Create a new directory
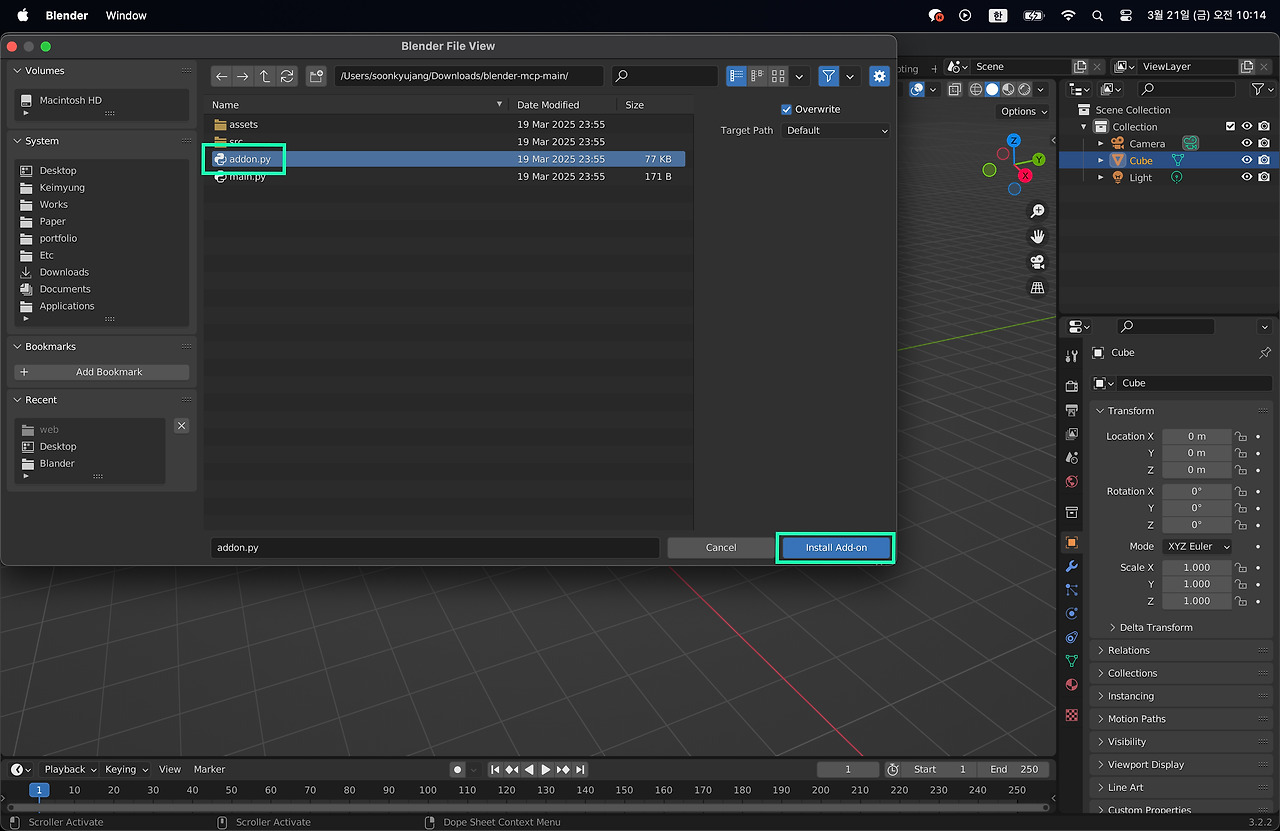 click(316, 76)
